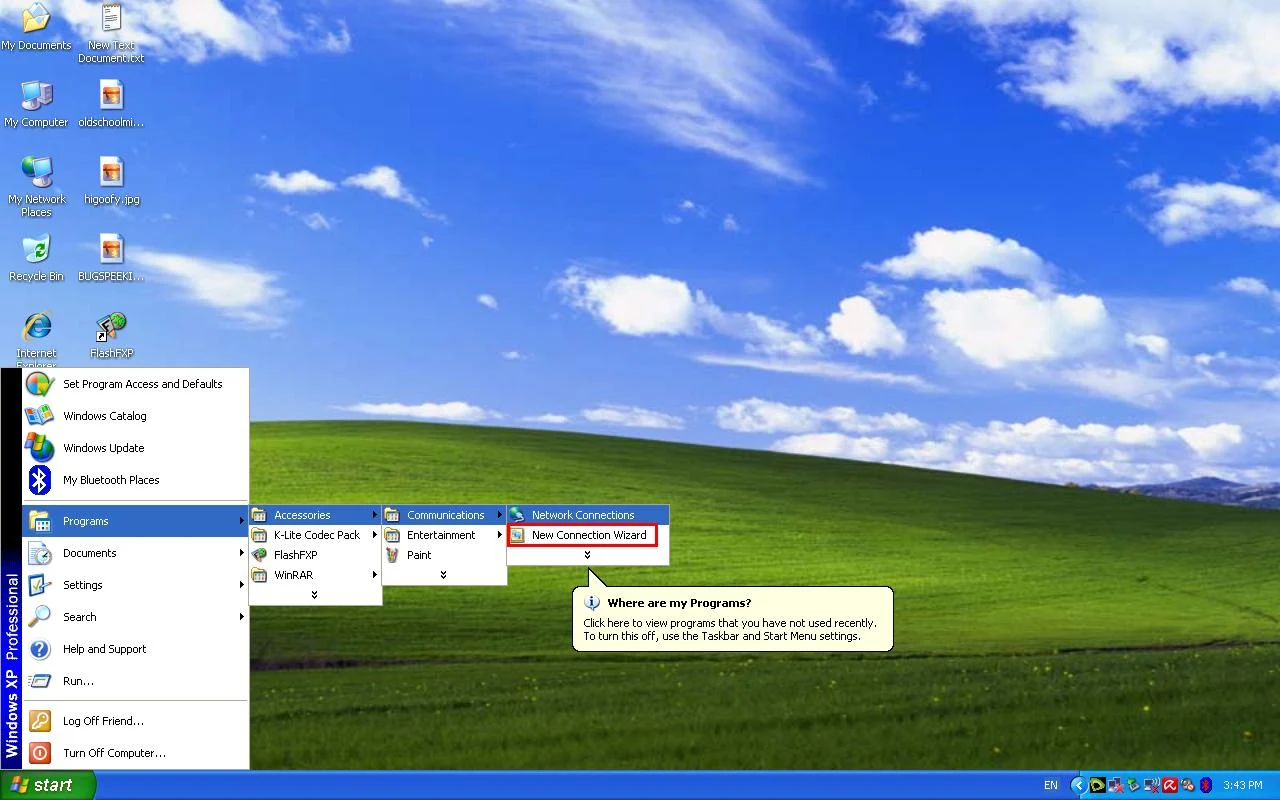Click Log Off Friend...
Image resolution: width=1280 pixels, height=800 pixels.
135,721
